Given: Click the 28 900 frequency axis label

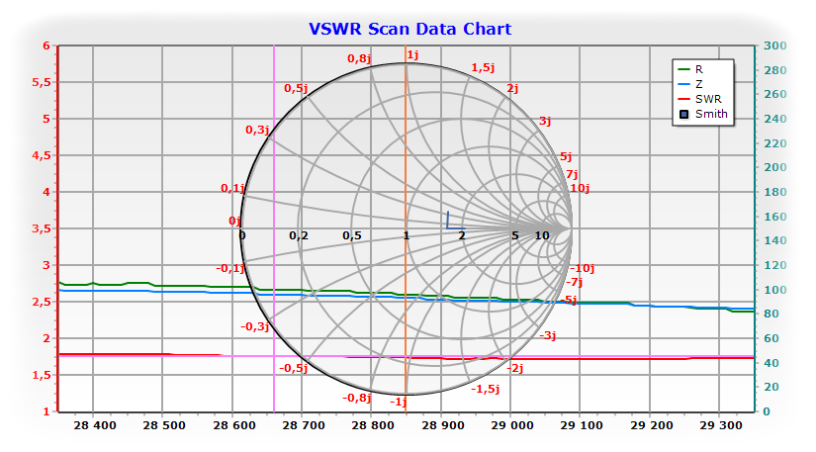Looking at the screenshot, I should point(443,425).
